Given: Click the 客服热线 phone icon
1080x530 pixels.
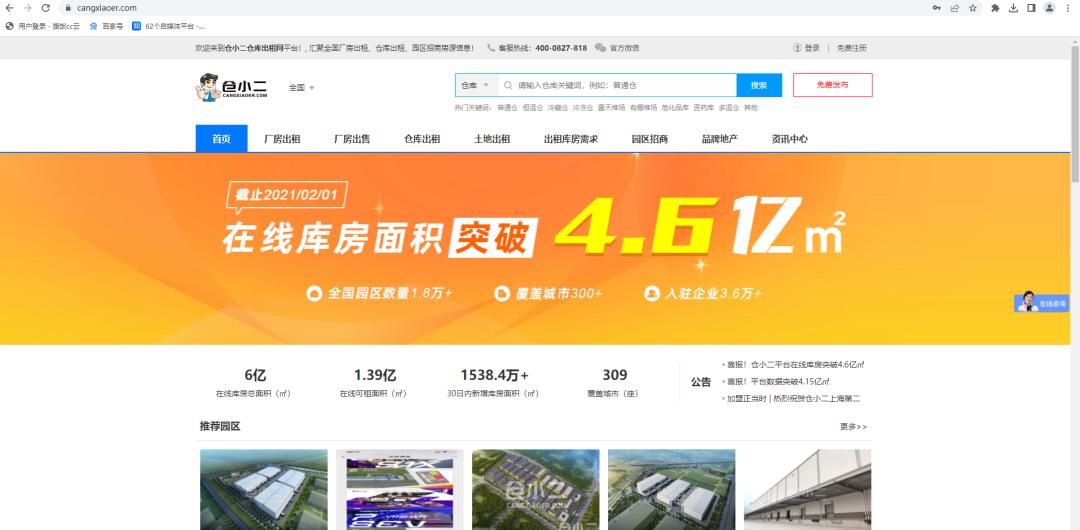Looking at the screenshot, I should pos(490,48).
